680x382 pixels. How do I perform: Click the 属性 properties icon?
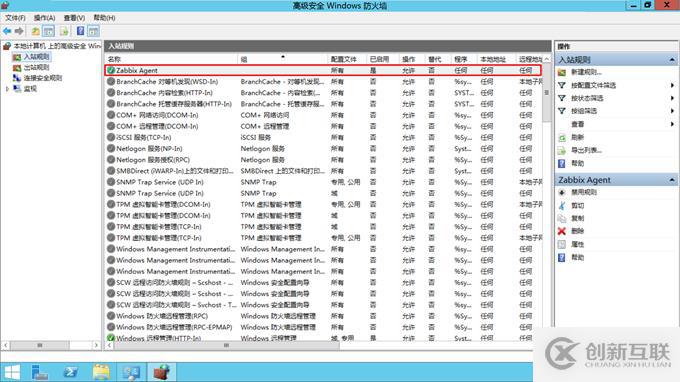[562, 245]
